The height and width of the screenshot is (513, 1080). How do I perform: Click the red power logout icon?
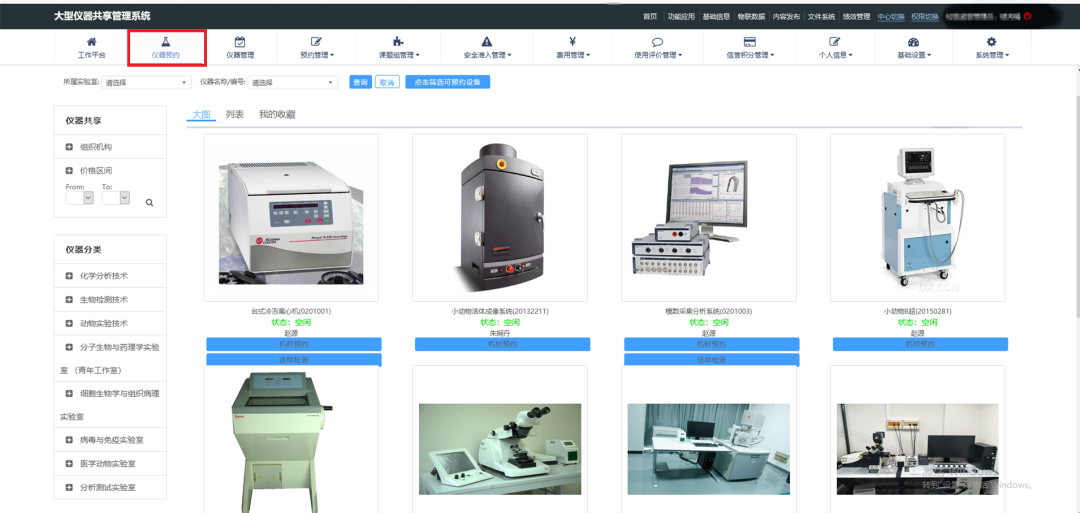1027,16
